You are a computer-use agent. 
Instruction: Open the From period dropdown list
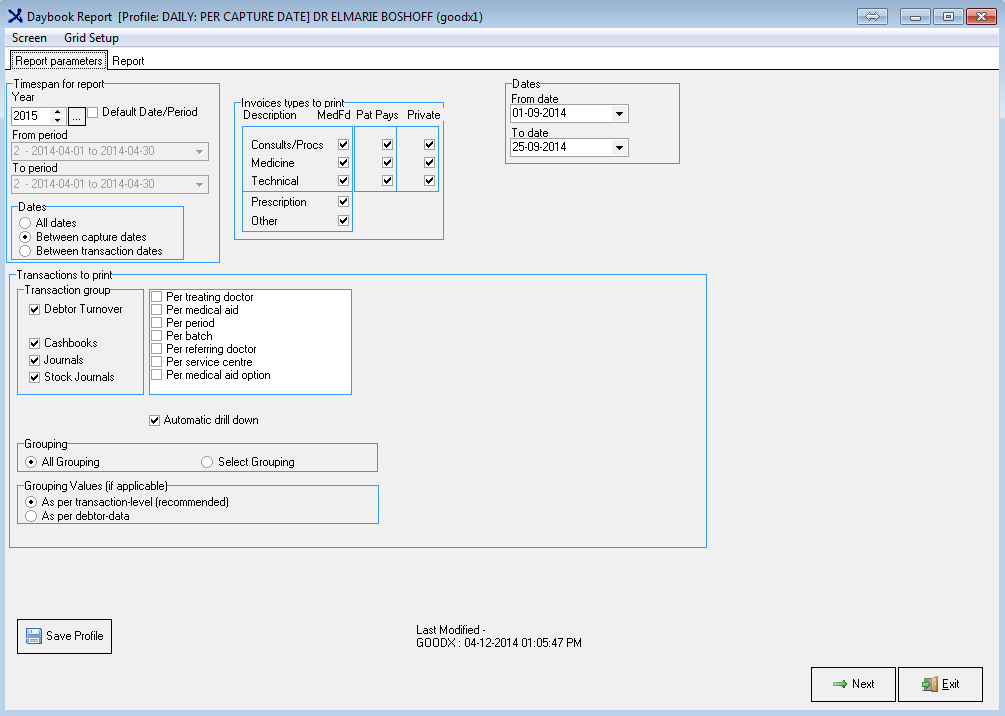point(200,152)
